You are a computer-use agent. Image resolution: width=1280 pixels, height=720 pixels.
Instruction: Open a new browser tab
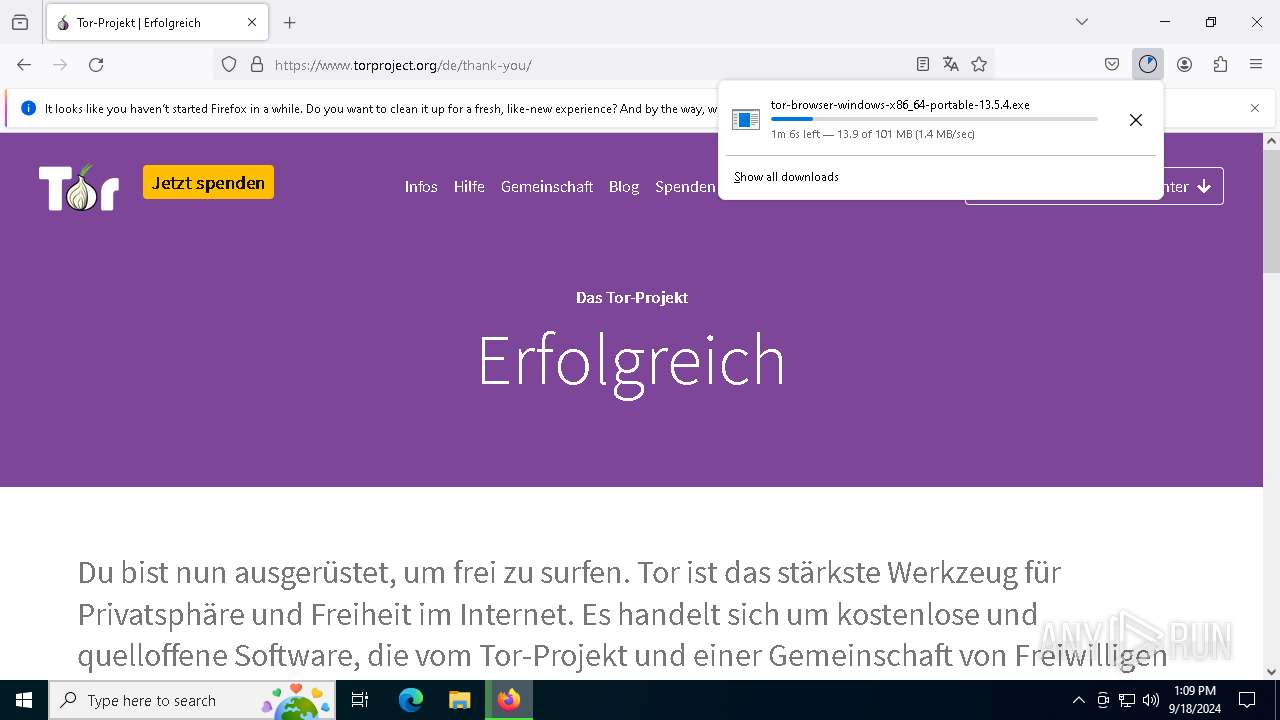click(x=290, y=22)
